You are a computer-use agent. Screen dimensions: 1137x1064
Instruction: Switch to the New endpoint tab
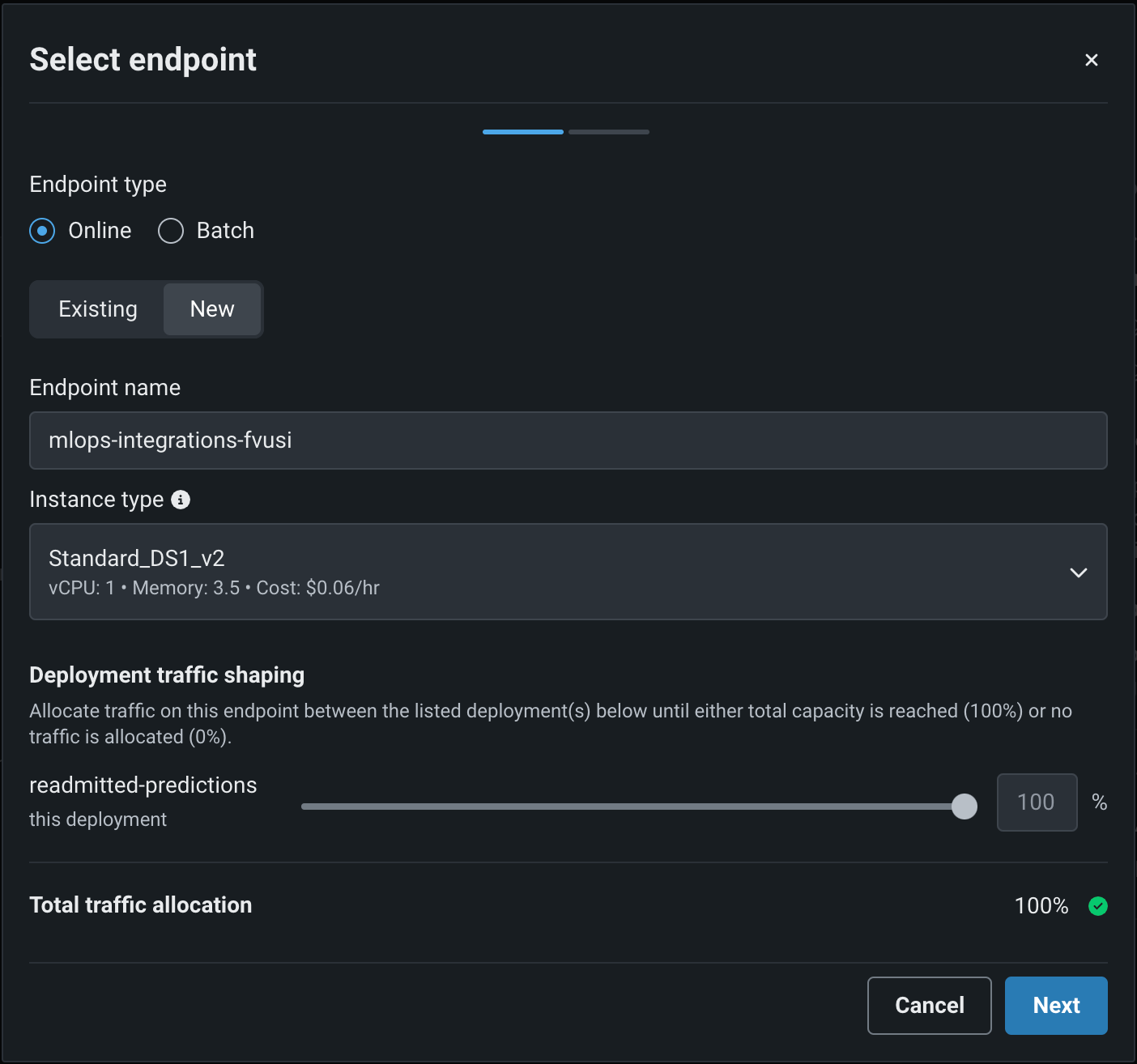[212, 309]
